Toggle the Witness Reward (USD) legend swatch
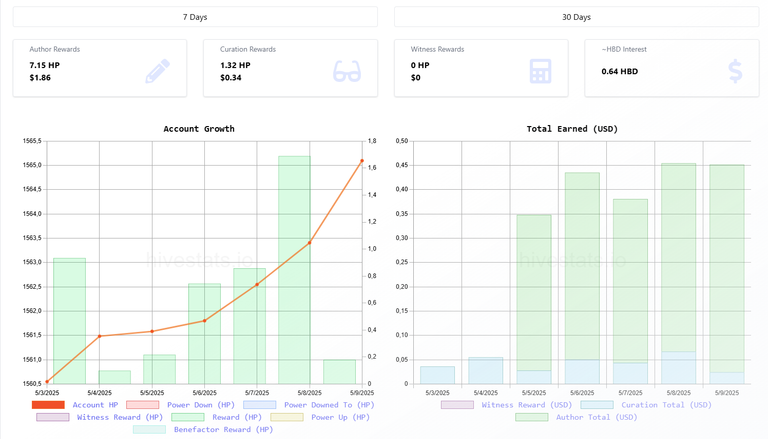Image resolution: width=768 pixels, height=439 pixels. pos(457,405)
